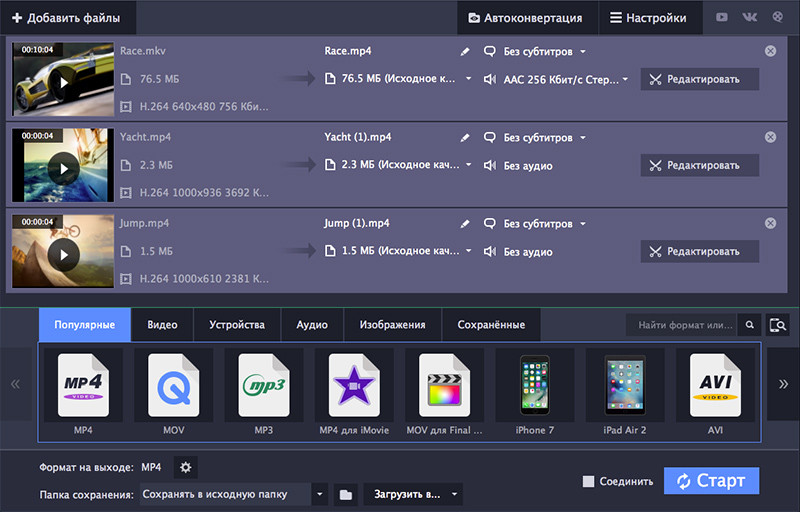800x512 pixels.
Task: Click Редактировать for Yacht.mp4
Action: click(700, 166)
